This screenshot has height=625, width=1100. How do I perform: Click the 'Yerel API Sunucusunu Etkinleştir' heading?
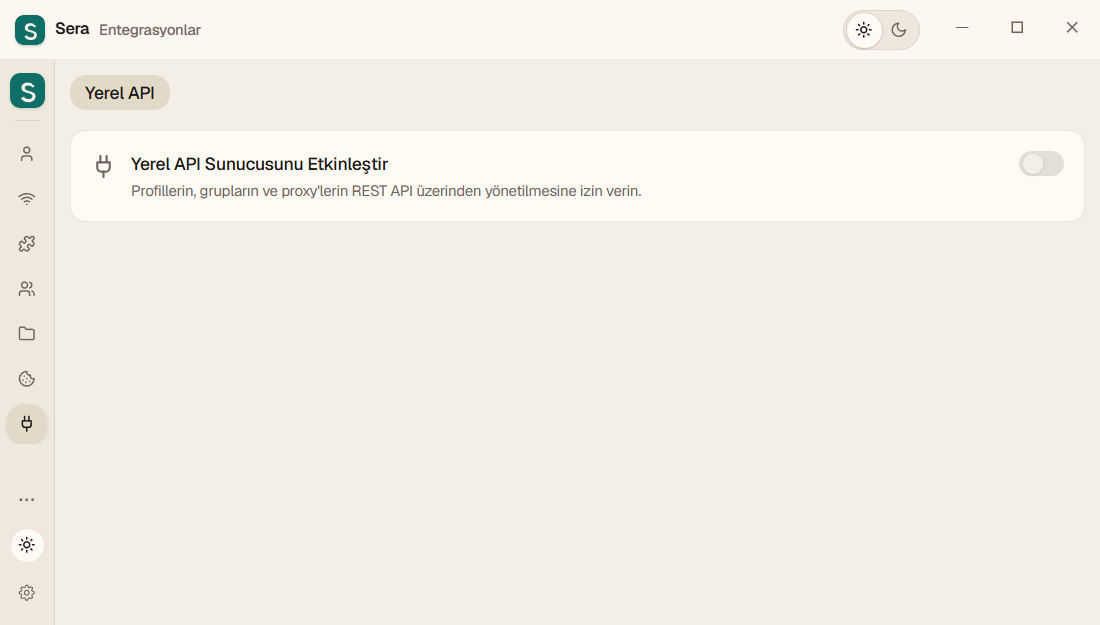click(260, 164)
